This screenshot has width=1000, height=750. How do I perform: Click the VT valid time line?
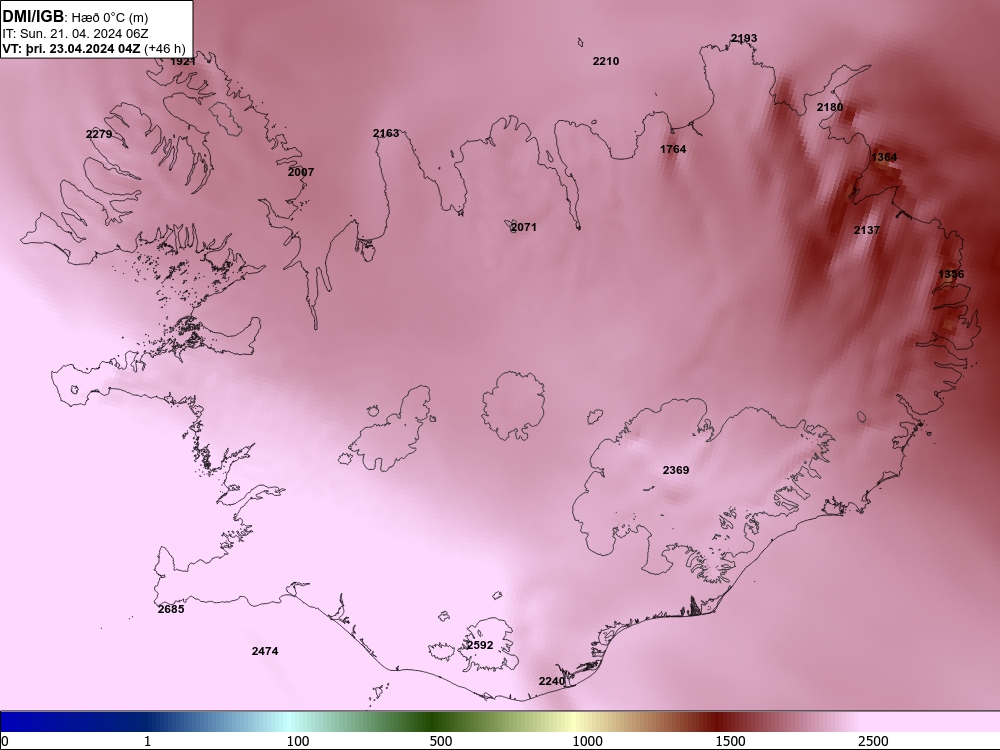(x=94, y=49)
